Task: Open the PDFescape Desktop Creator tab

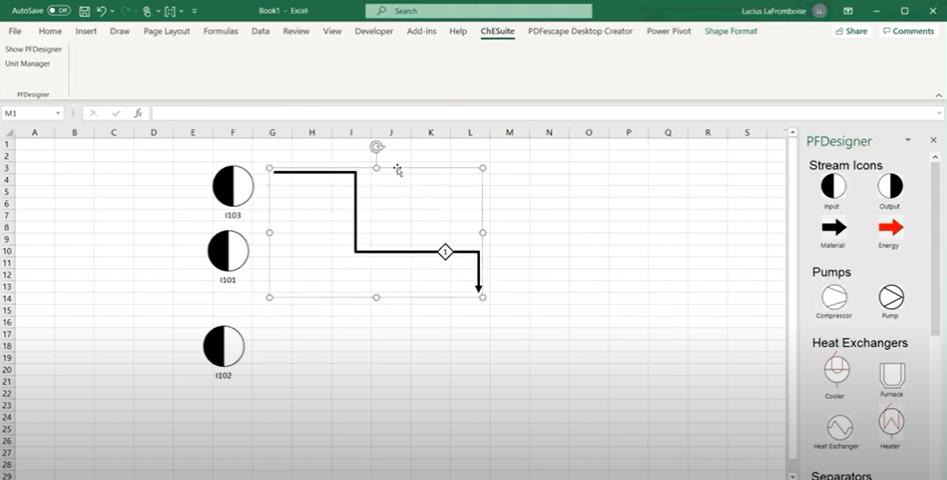Action: tap(580, 31)
